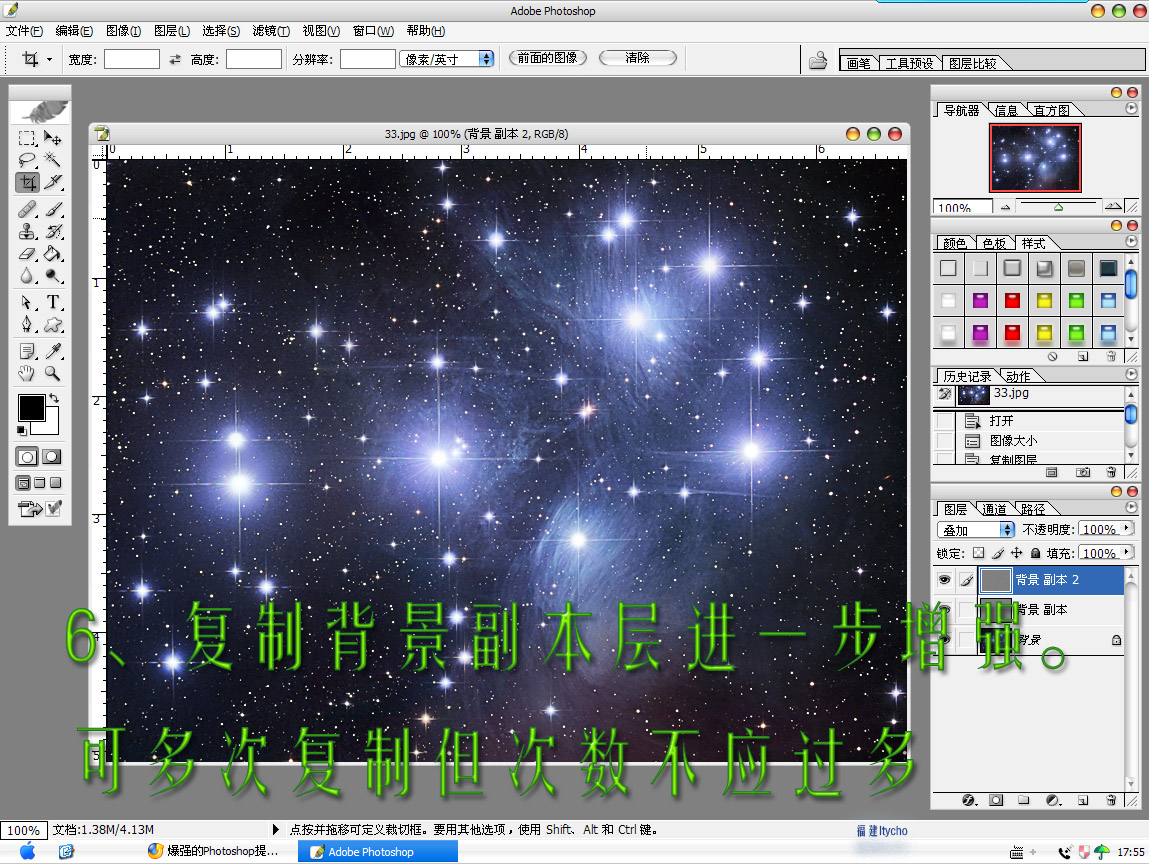Image resolution: width=1149 pixels, height=864 pixels.
Task: Select the Crop tool in toolbox
Action: 27,182
